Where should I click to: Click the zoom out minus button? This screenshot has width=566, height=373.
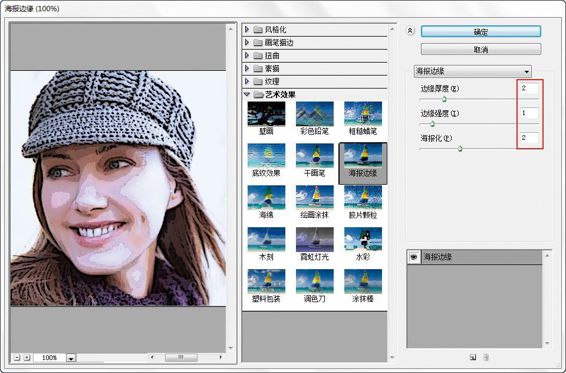tap(17, 357)
